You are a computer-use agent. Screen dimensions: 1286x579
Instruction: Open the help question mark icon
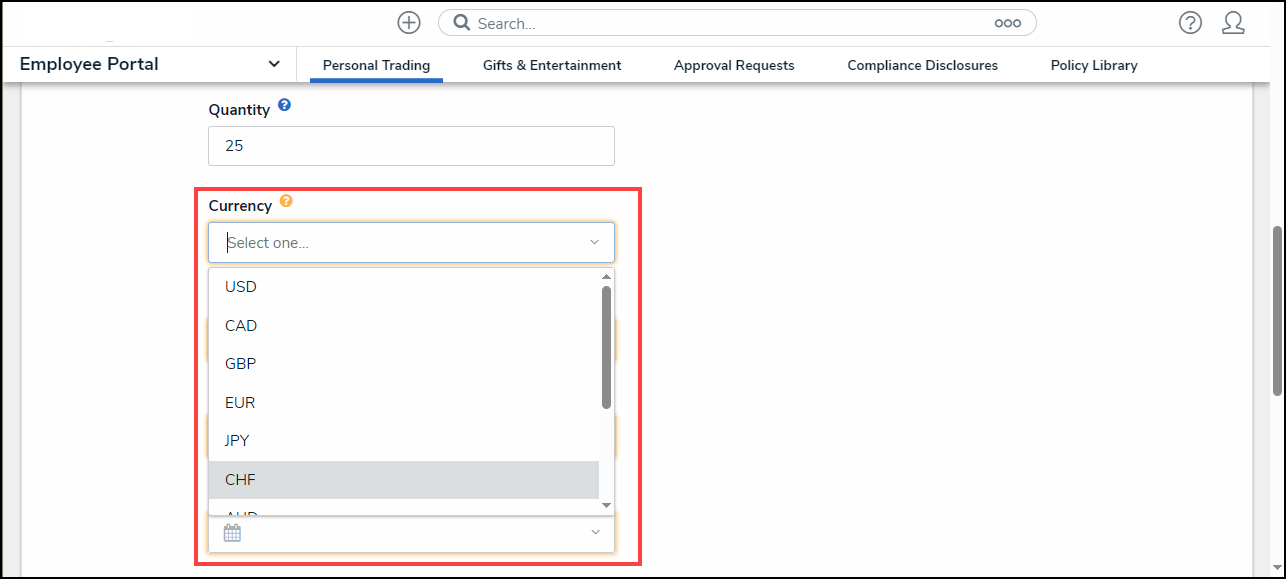pos(1190,23)
